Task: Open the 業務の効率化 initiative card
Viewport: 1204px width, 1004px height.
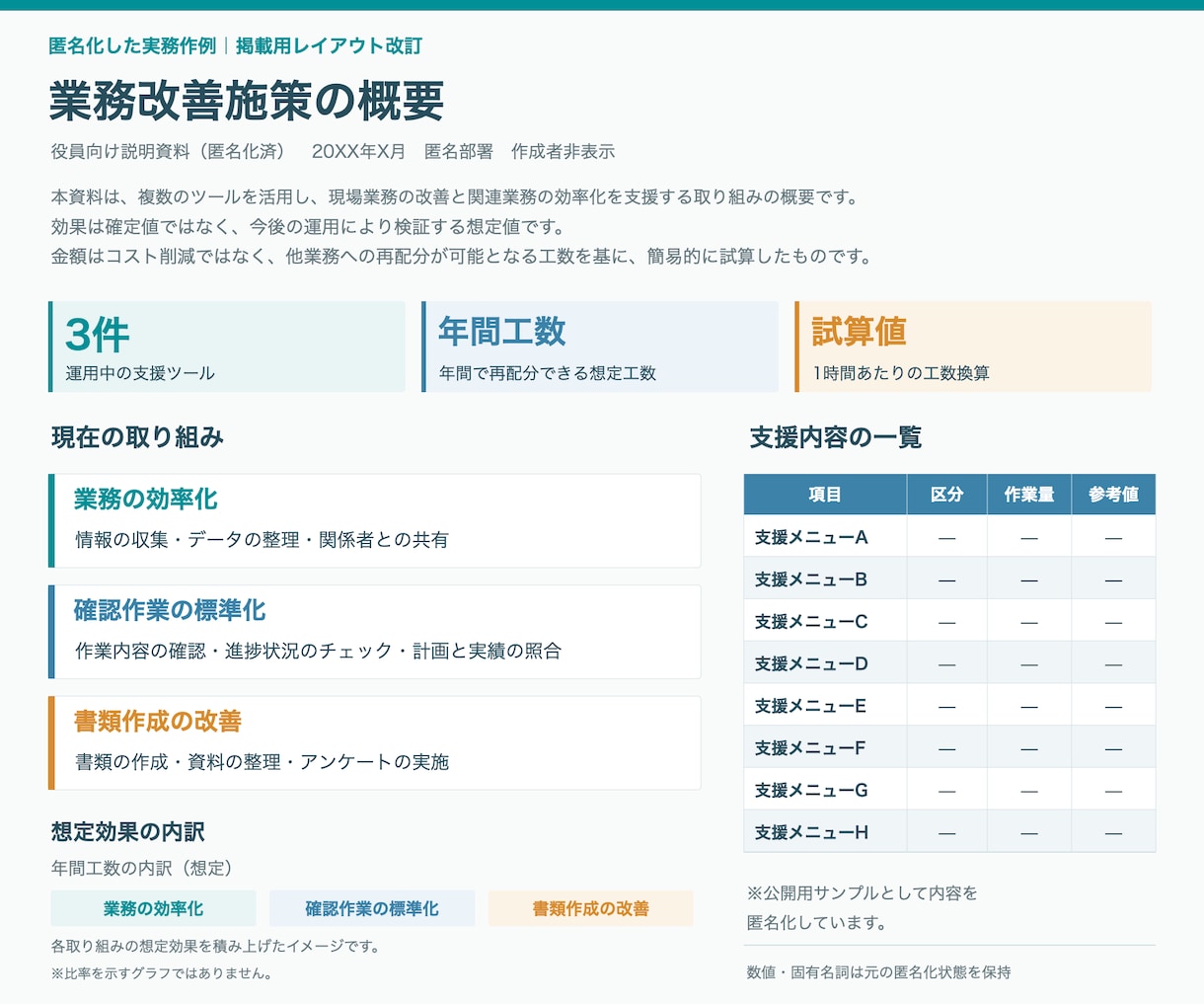Action: 375,520
